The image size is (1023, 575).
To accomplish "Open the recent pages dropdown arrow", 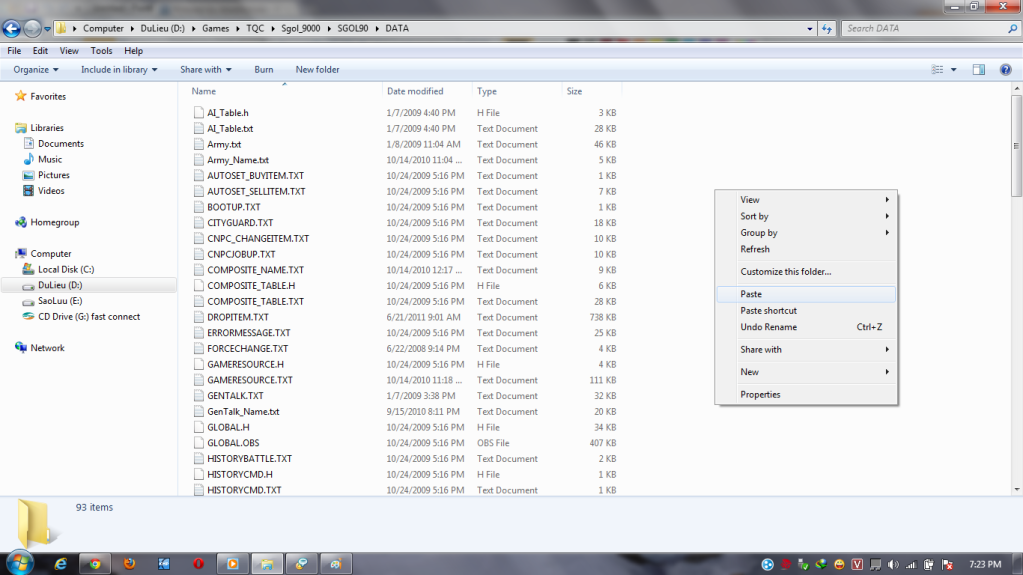I will tap(47, 29).
